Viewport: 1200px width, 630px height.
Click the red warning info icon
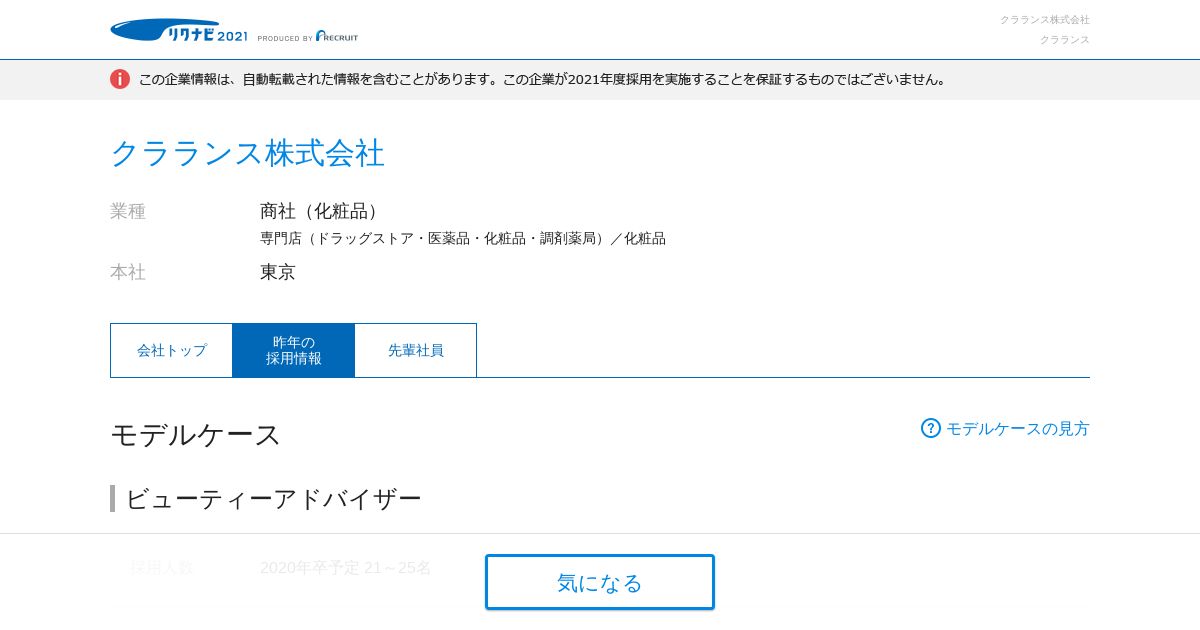click(x=120, y=79)
